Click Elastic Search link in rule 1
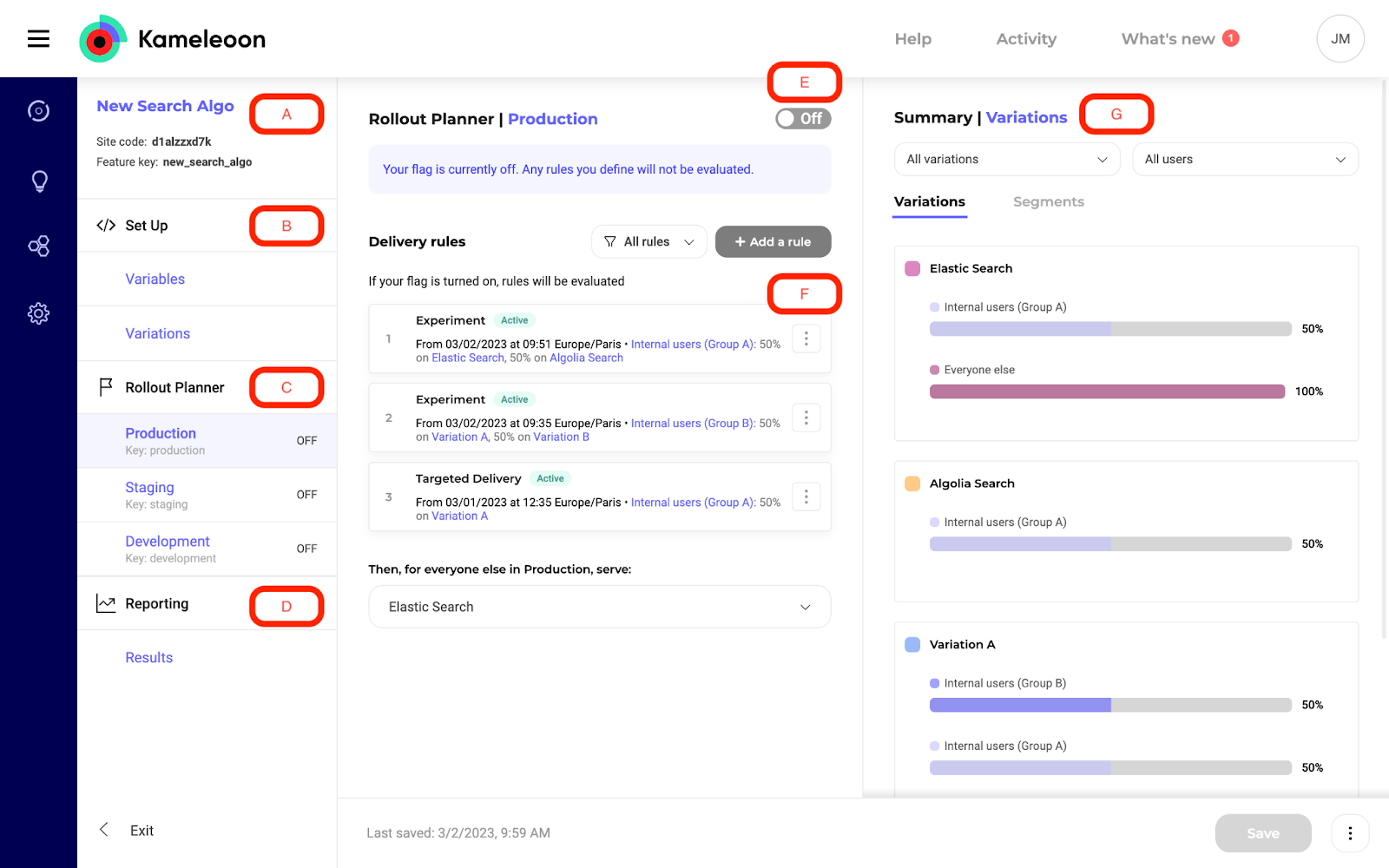The width and height of the screenshot is (1389, 868). coord(468,358)
